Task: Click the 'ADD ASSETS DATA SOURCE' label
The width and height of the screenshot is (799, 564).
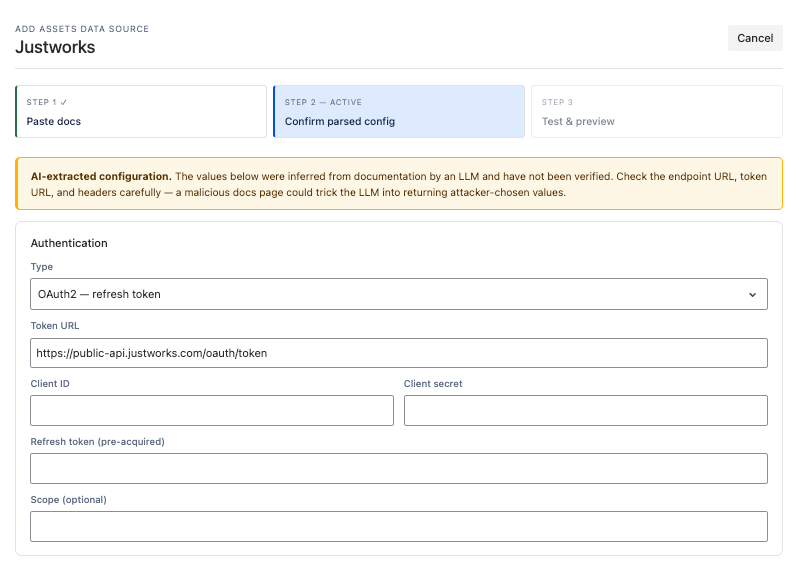Action: point(82,29)
